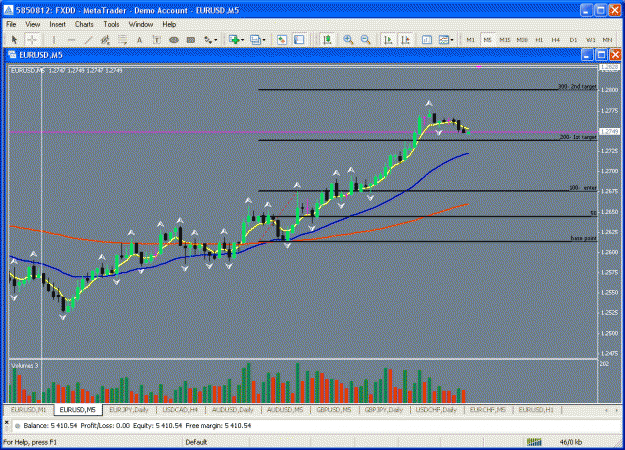Click the Indicators list toolbar icon

[x=427, y=39]
